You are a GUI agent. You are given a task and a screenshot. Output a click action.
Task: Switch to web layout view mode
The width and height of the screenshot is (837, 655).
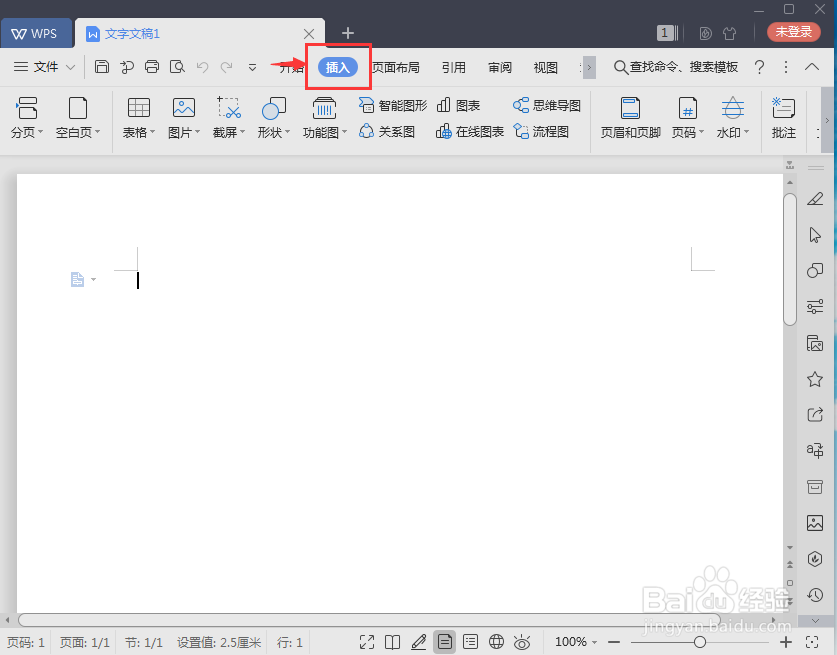pyautogui.click(x=496, y=642)
